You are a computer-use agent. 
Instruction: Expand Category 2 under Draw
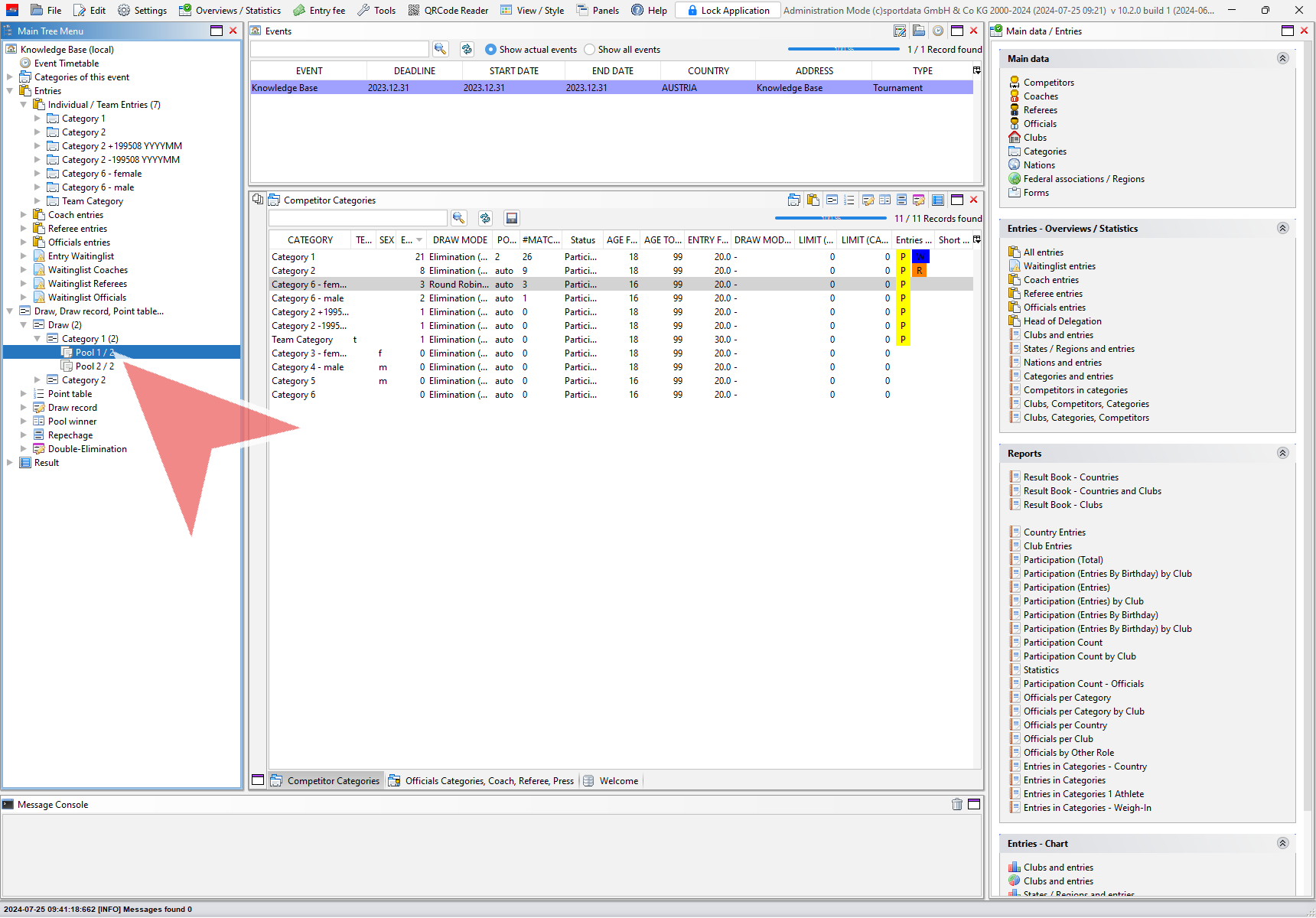coord(37,380)
